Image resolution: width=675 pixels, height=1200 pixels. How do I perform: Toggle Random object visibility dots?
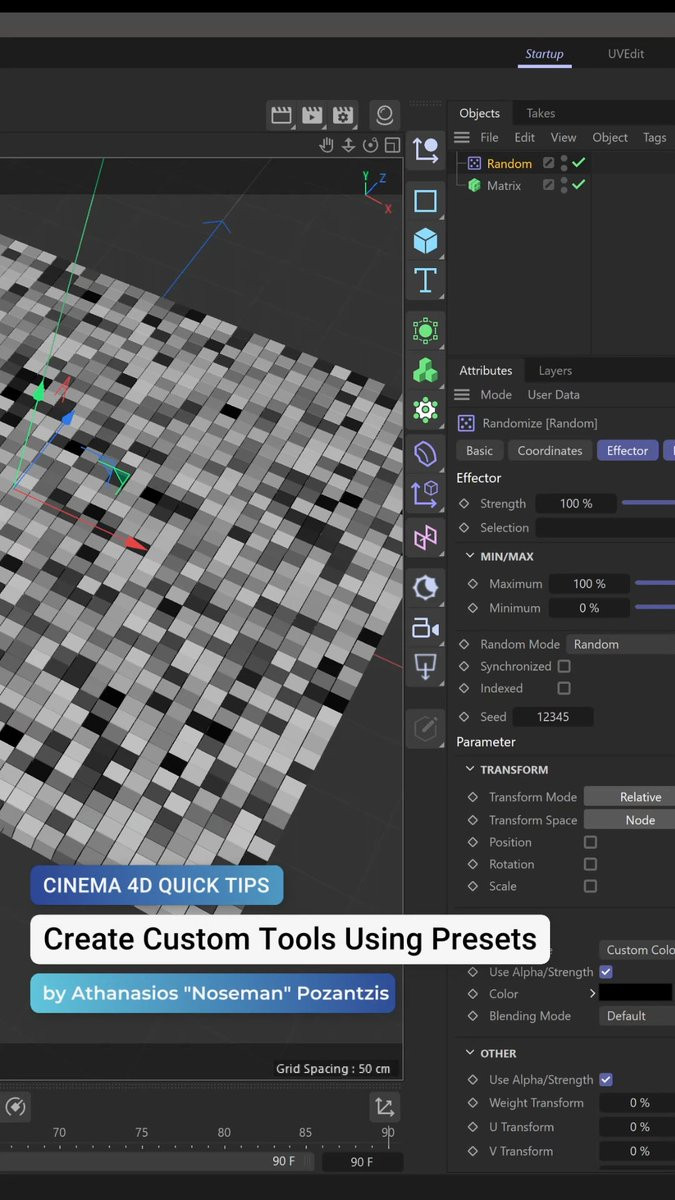click(x=564, y=163)
